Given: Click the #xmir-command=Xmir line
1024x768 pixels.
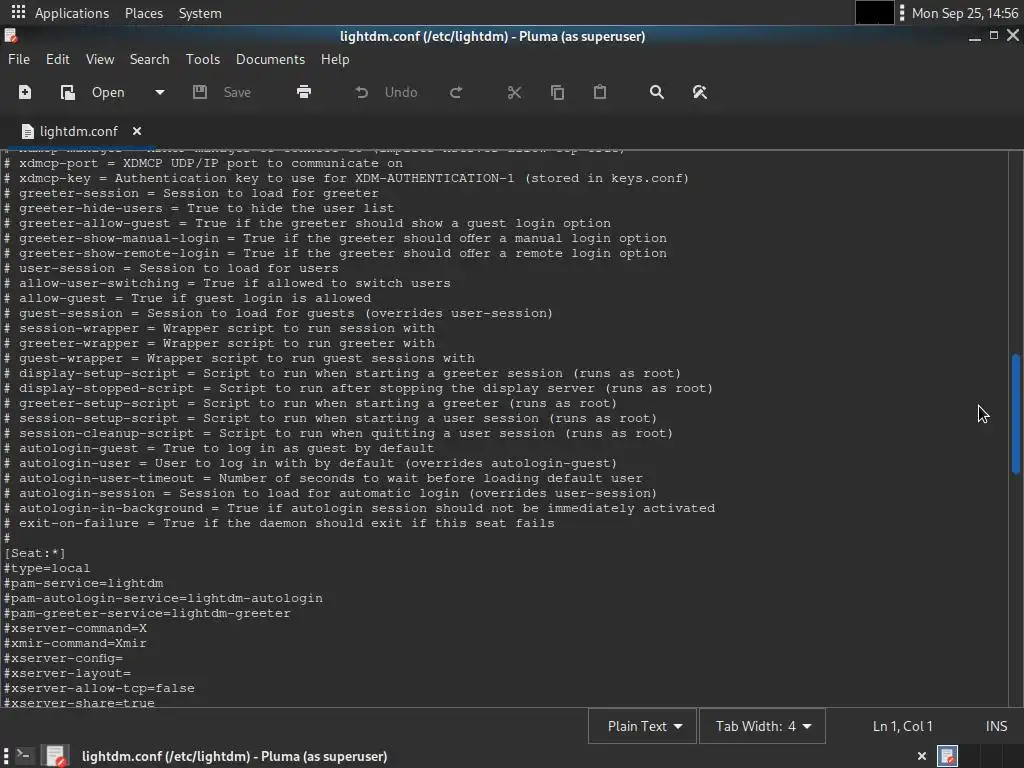Looking at the screenshot, I should tap(75, 643).
